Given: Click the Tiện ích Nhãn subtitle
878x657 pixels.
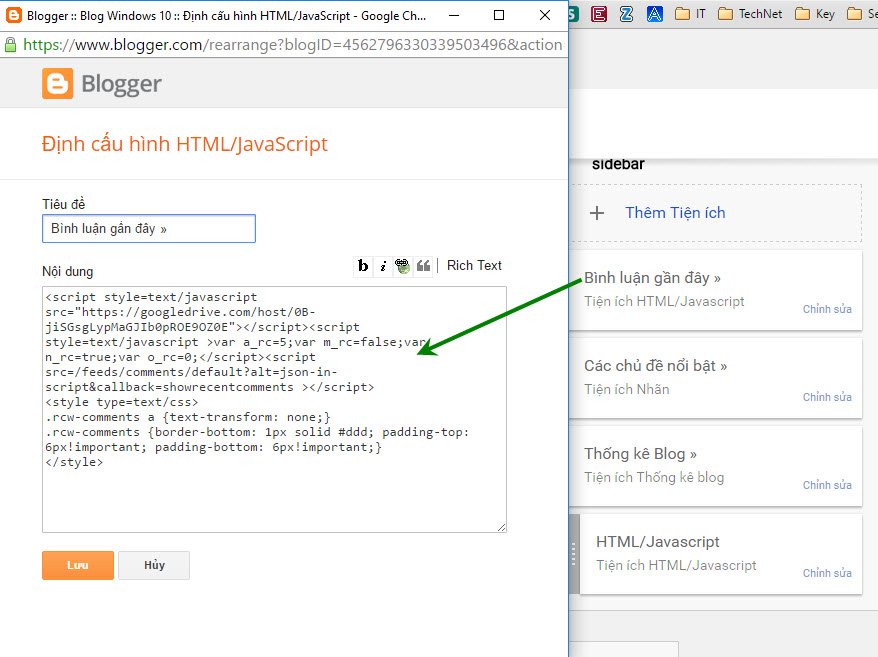Looking at the screenshot, I should [627, 389].
